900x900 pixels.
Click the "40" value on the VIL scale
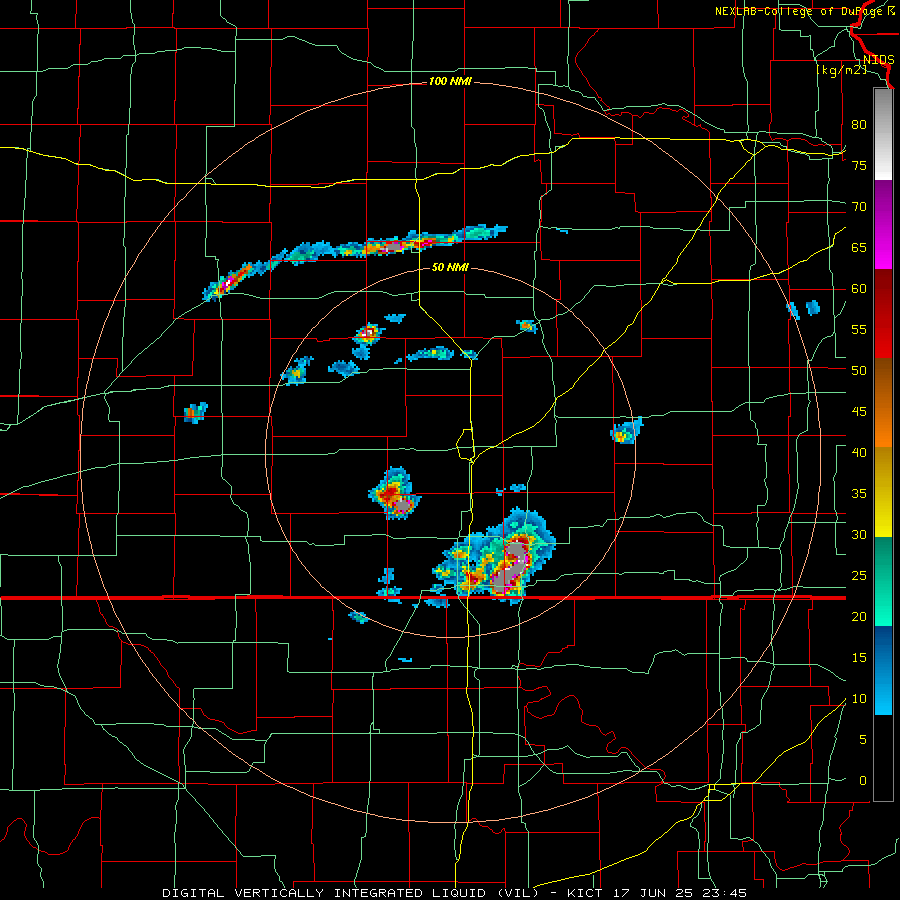[x=859, y=452]
